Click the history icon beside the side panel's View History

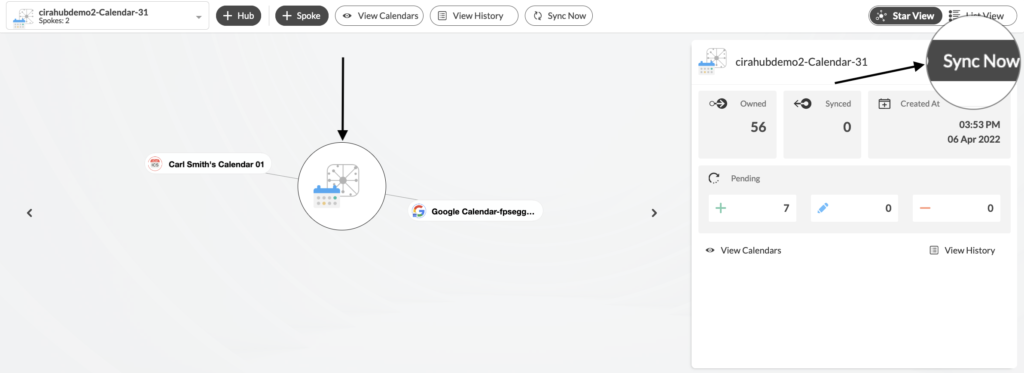click(x=934, y=250)
